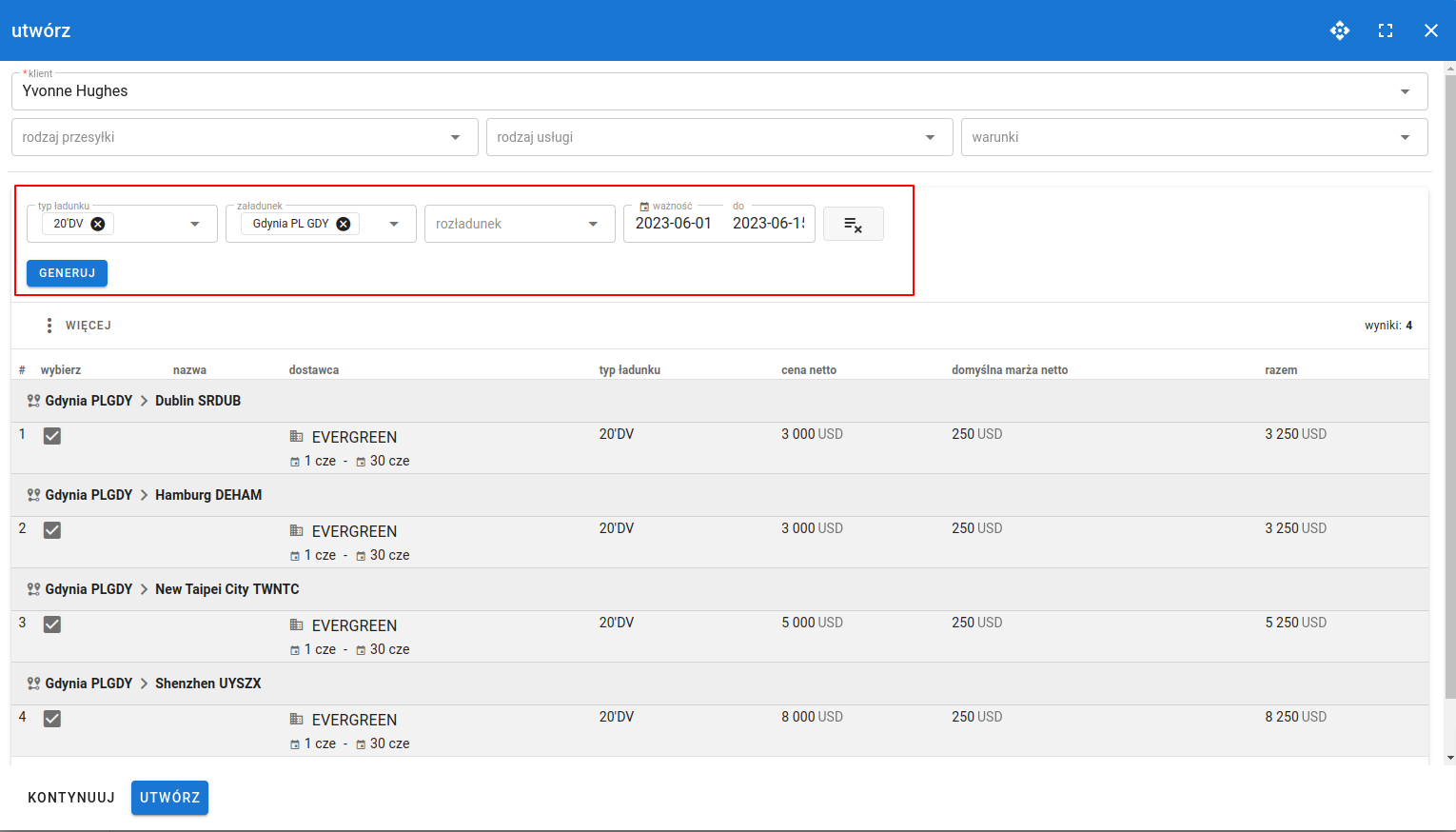Click the dostawca column header
Image resolution: width=1456 pixels, height=832 pixels.
point(314,370)
